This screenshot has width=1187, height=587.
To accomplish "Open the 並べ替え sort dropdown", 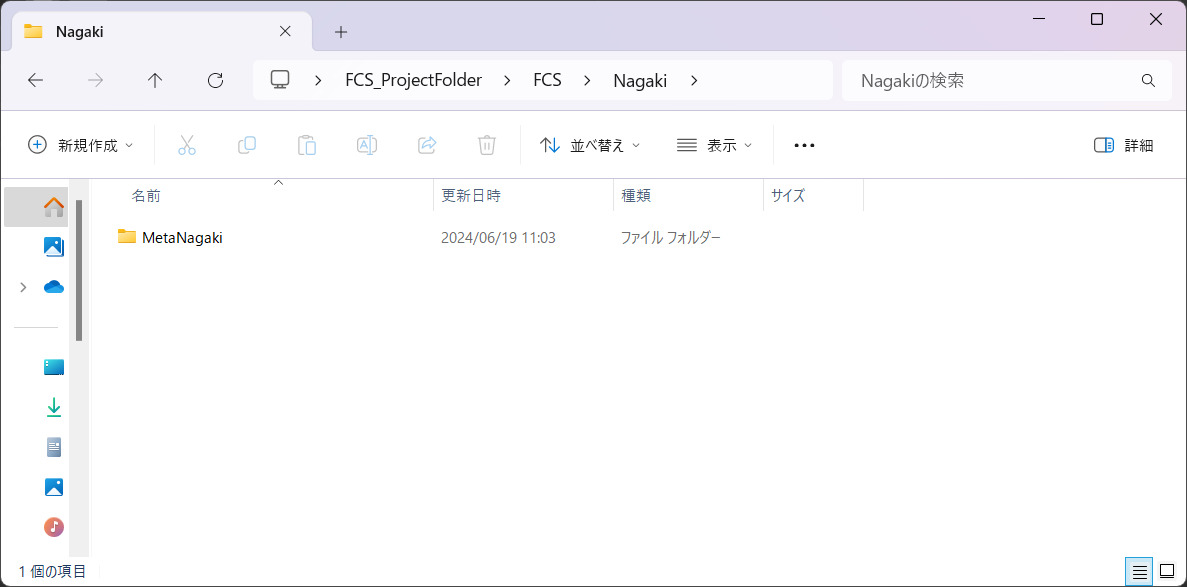I will click(590, 145).
